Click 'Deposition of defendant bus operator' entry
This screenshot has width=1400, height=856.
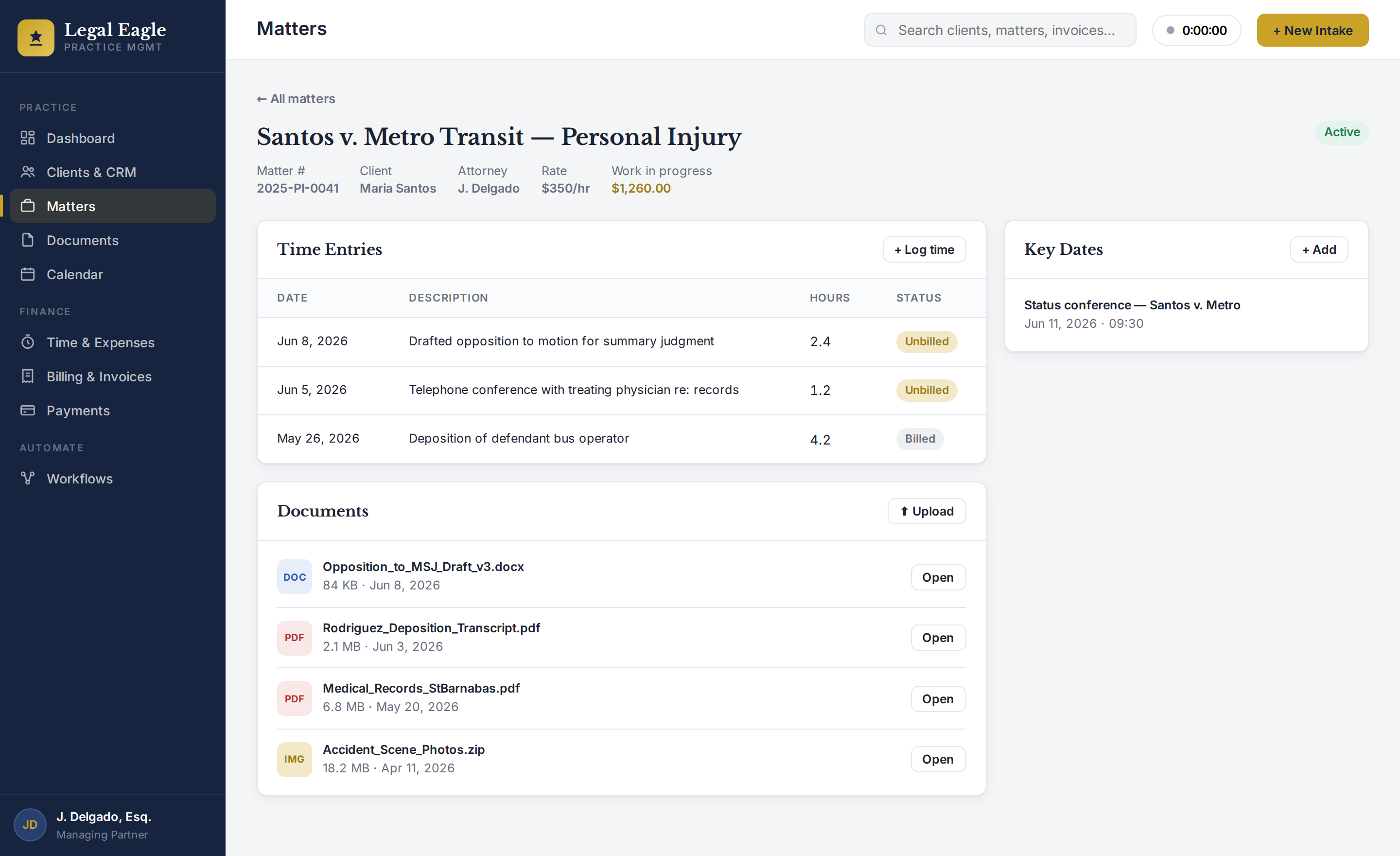(x=519, y=438)
